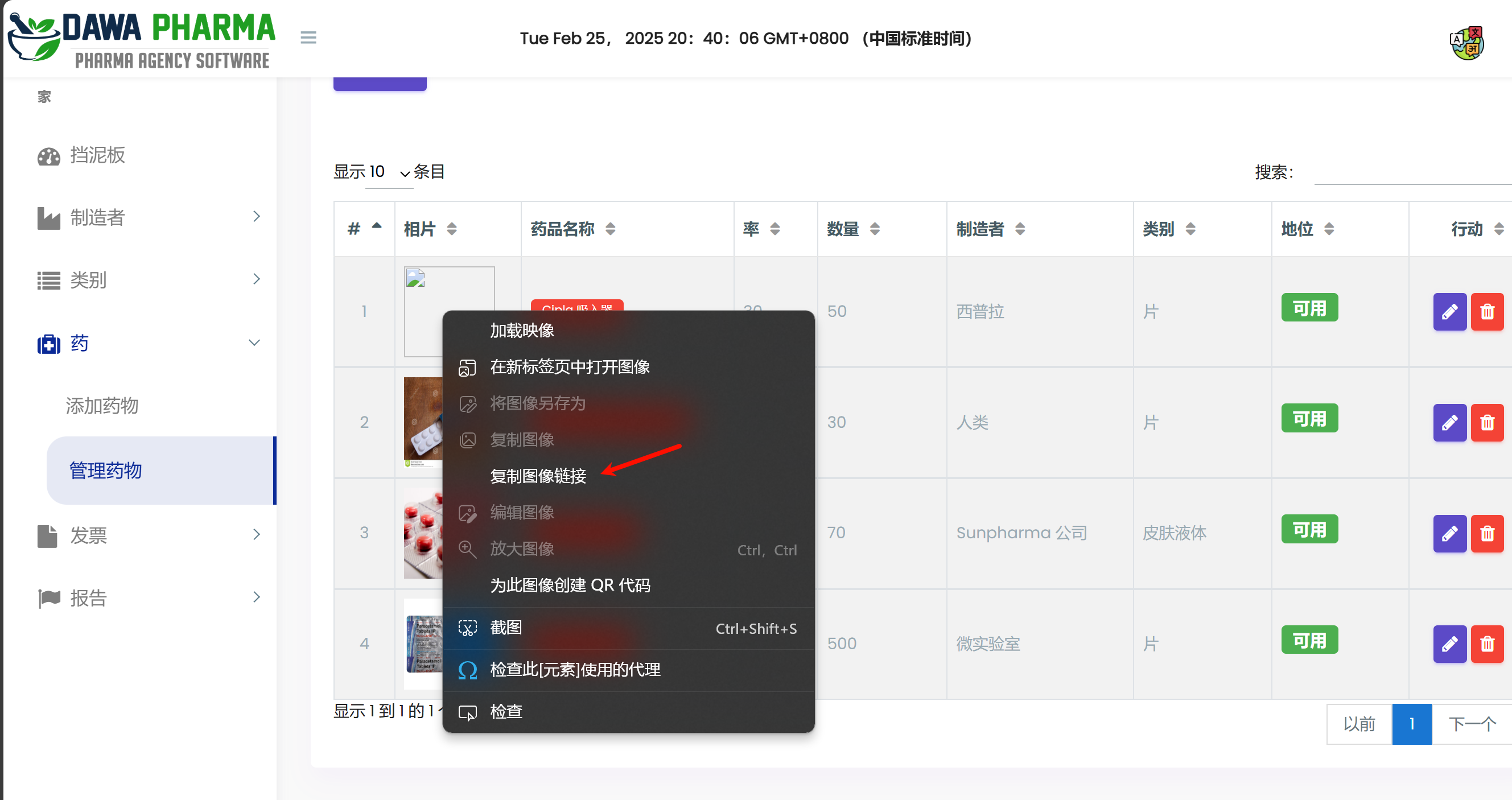Viewport: 1512px width, 800px height.
Task: Go to the 以前 pagination button
Action: pos(1359,724)
